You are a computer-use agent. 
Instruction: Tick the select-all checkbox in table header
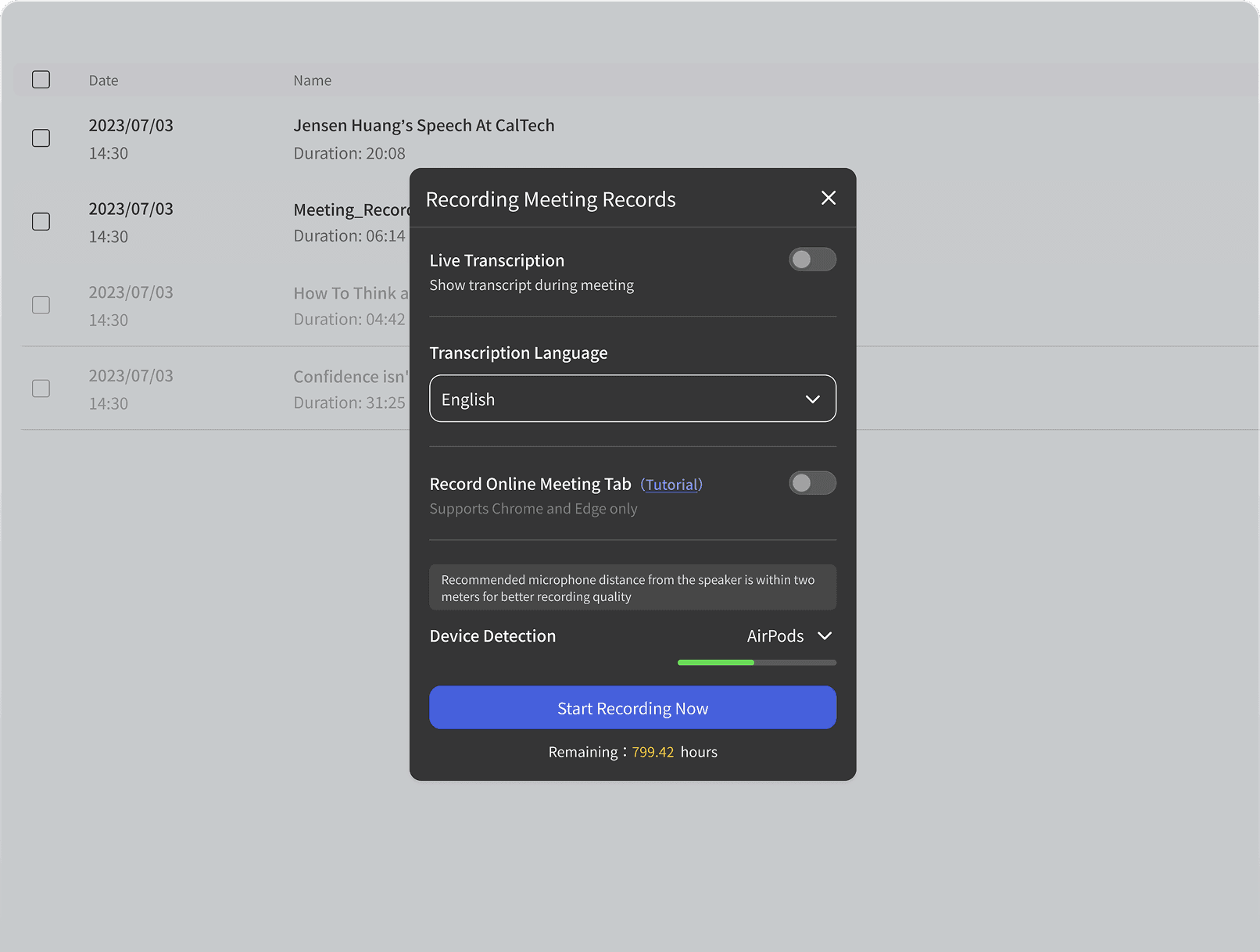click(x=41, y=80)
